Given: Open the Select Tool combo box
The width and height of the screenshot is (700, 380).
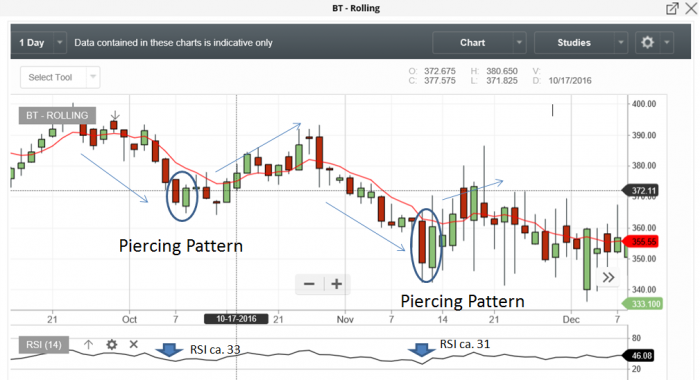Looking at the screenshot, I should tap(60, 77).
